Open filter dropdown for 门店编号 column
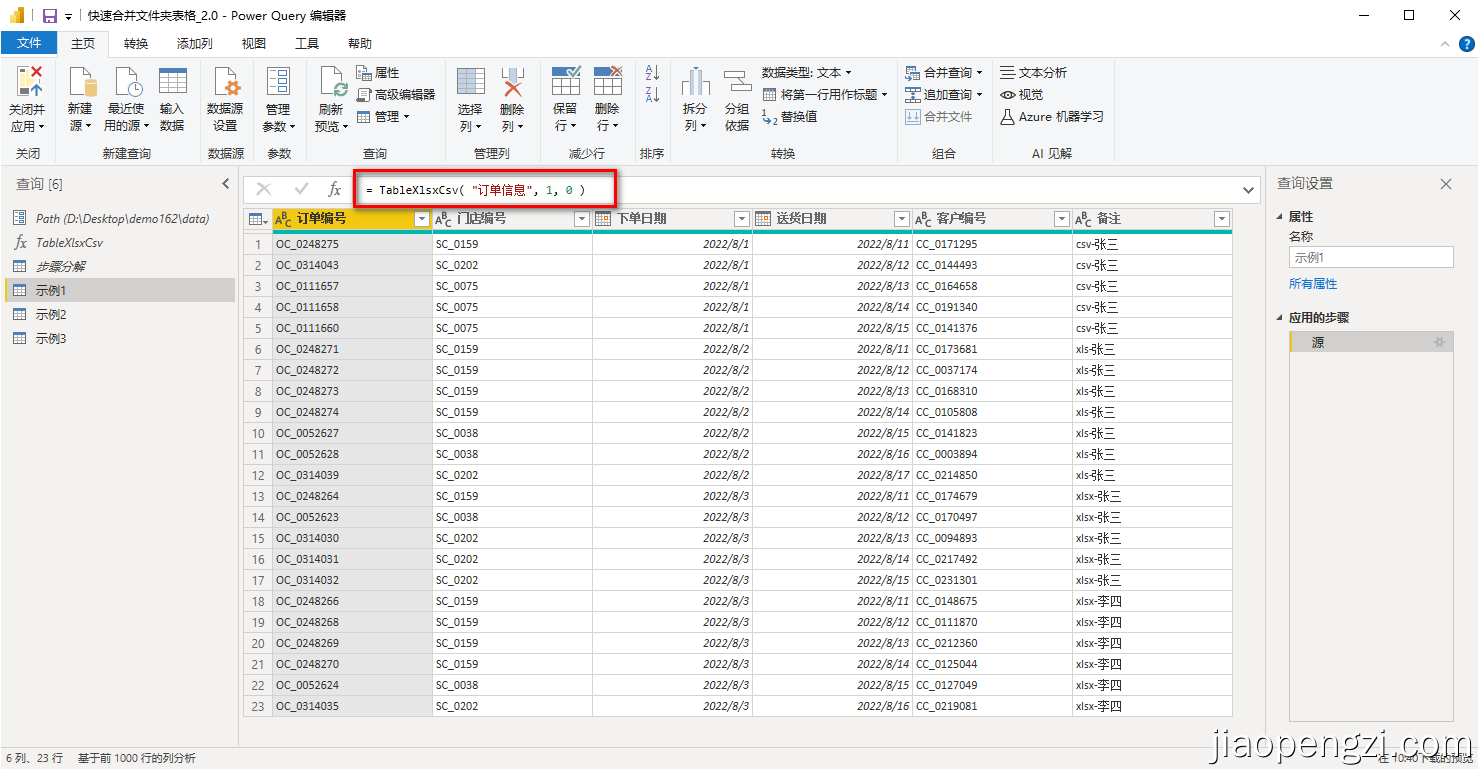The height and width of the screenshot is (770, 1479). click(x=581, y=219)
